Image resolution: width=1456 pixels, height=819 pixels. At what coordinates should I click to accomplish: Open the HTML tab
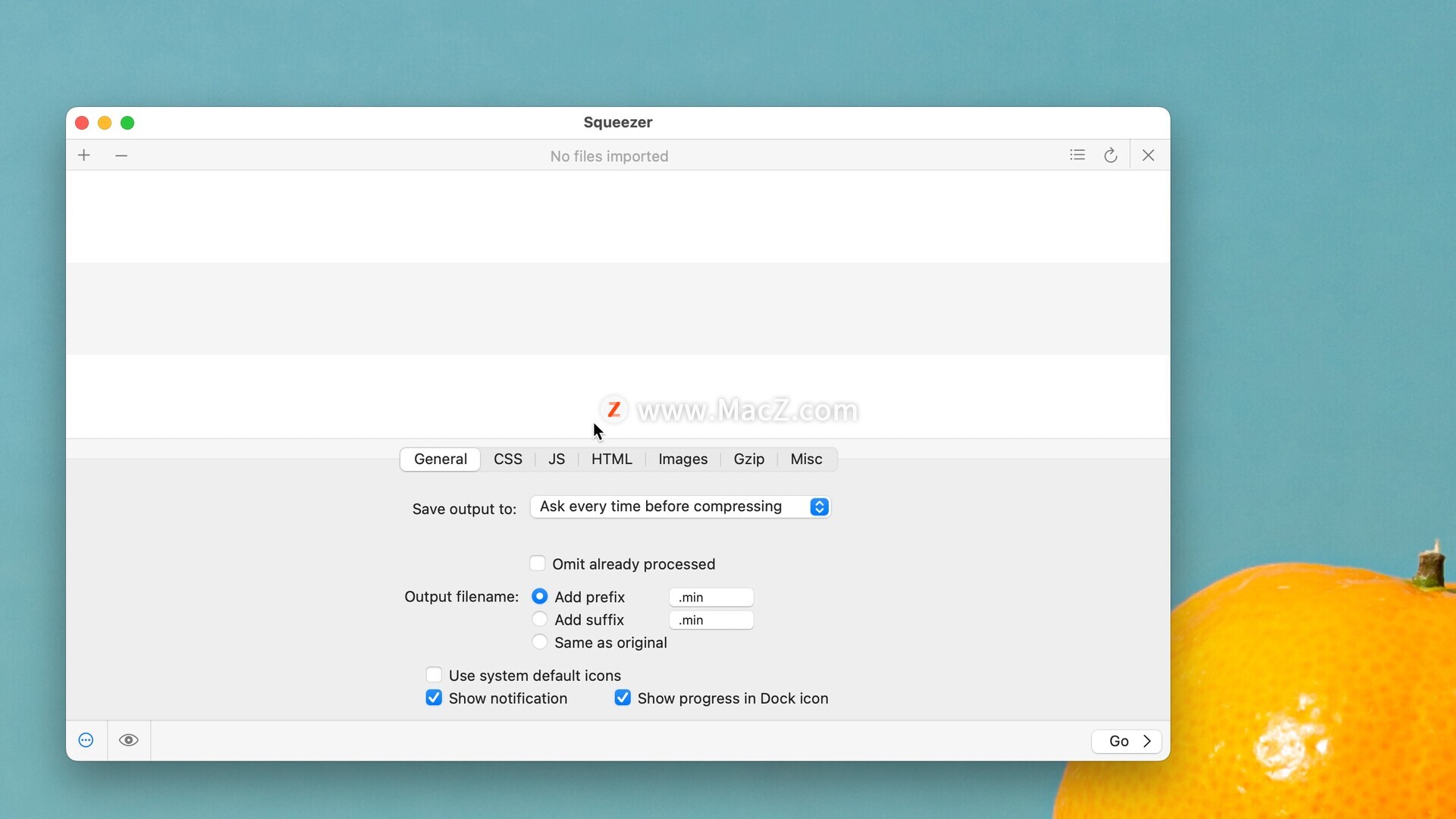point(612,459)
